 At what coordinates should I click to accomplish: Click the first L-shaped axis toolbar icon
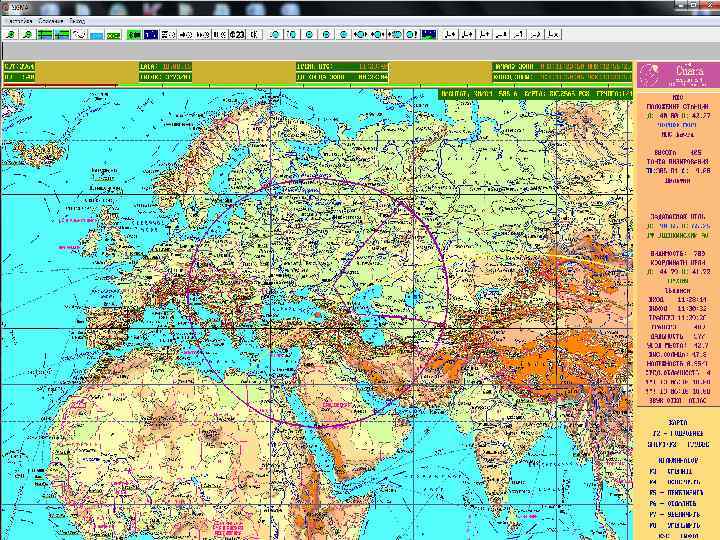click(x=449, y=34)
